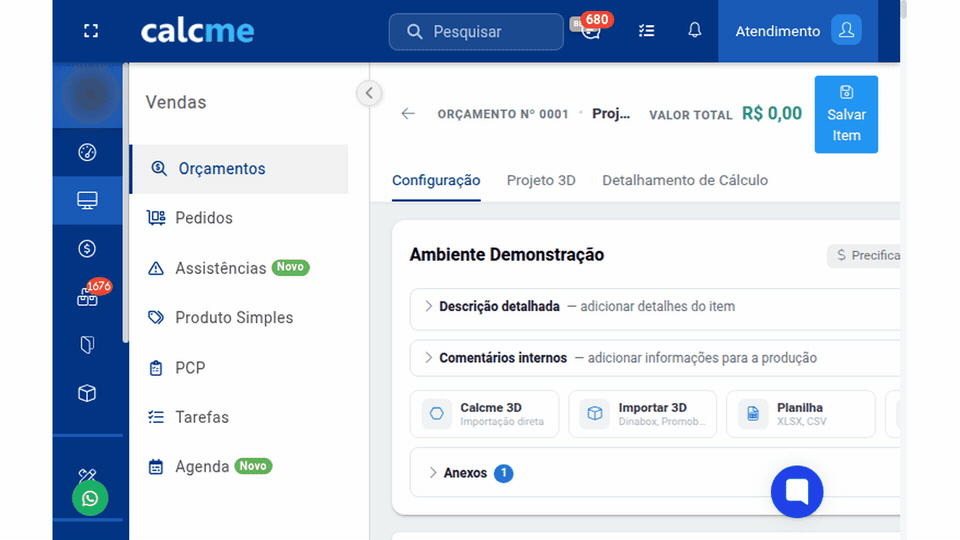This screenshot has width=960, height=540.
Task: Click the fullscreen toggle icon
Action: pos(91,31)
